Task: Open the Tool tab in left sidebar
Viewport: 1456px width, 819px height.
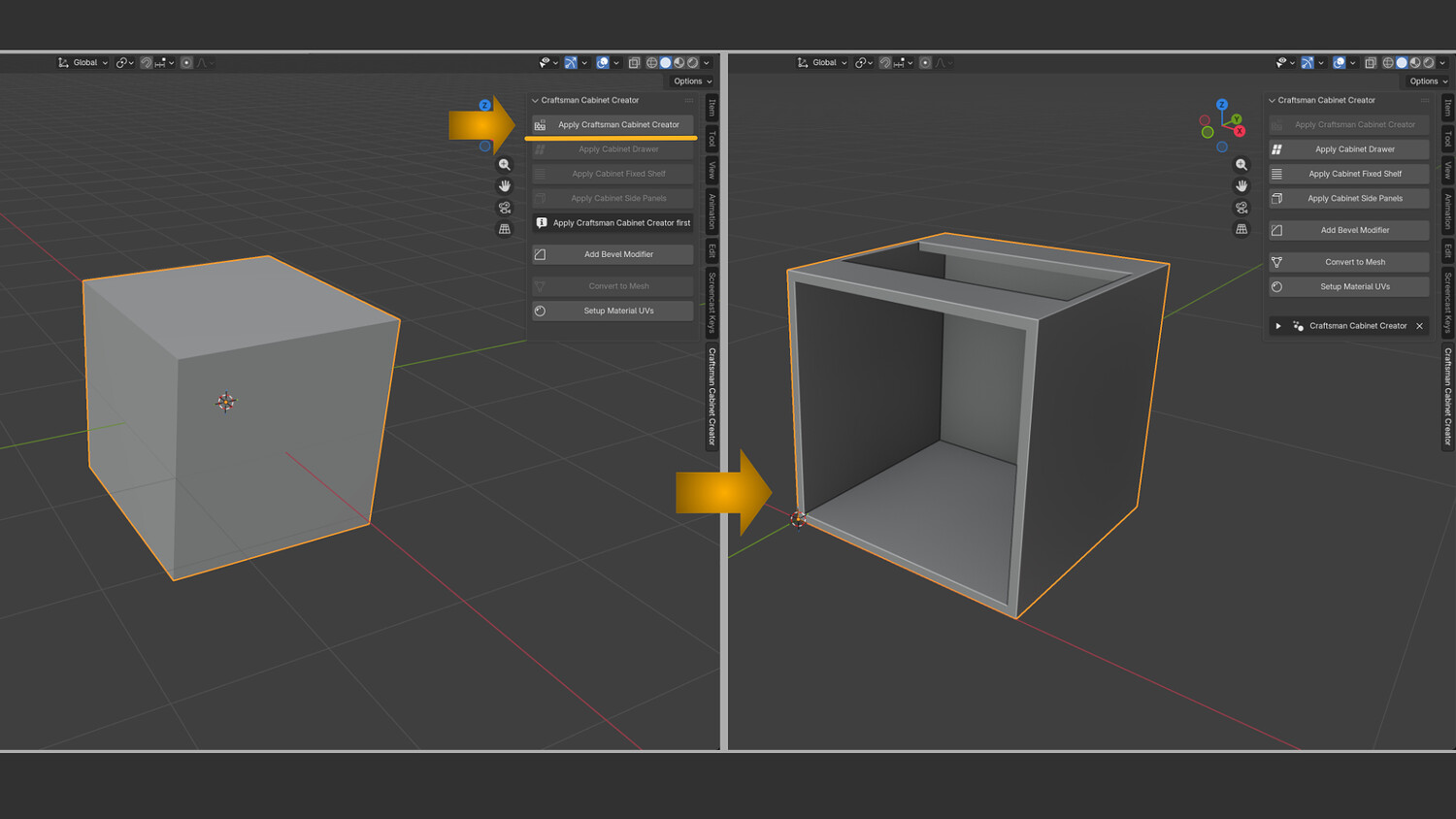Action: tap(711, 139)
